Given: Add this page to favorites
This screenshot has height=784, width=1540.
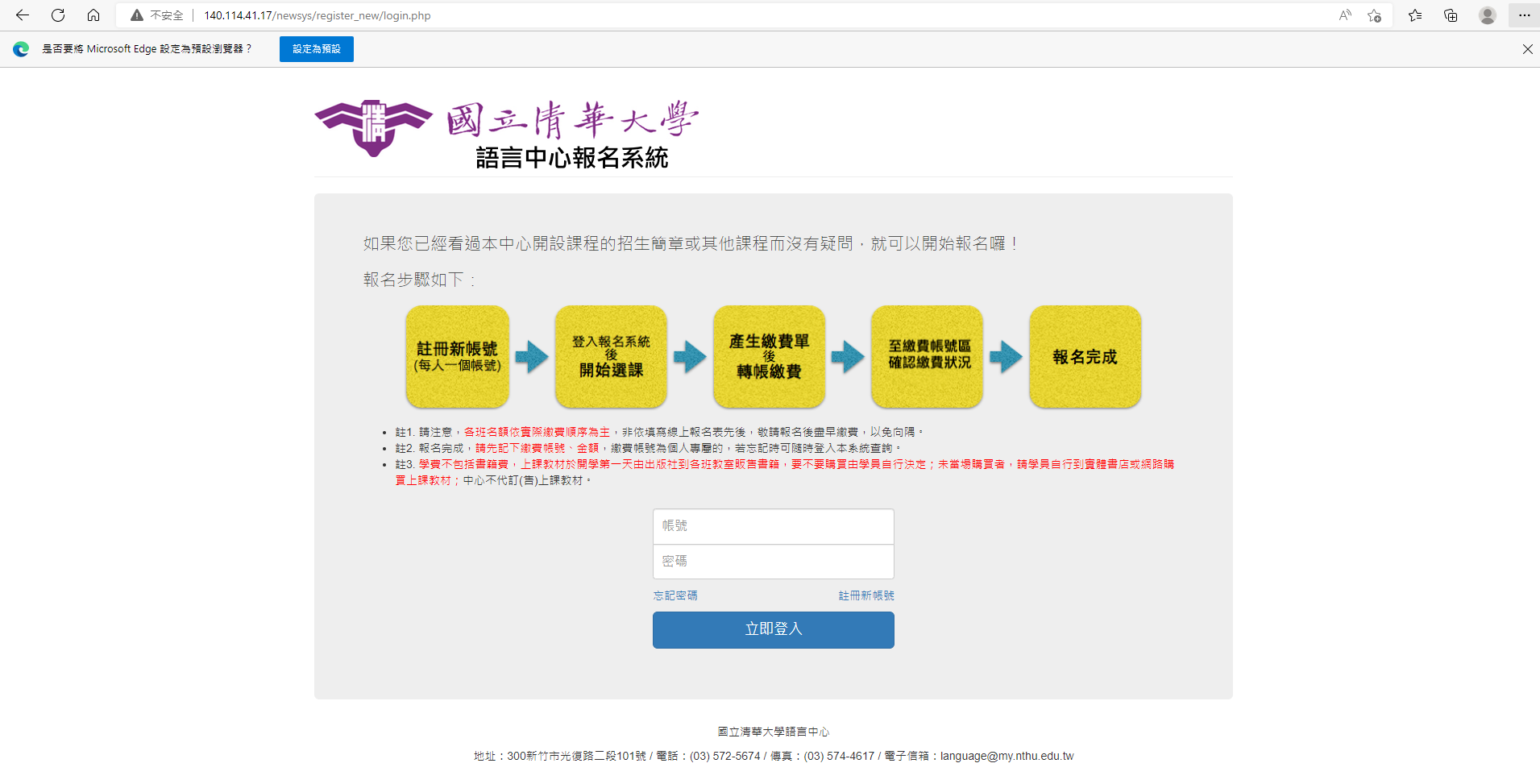Looking at the screenshot, I should (x=1375, y=15).
